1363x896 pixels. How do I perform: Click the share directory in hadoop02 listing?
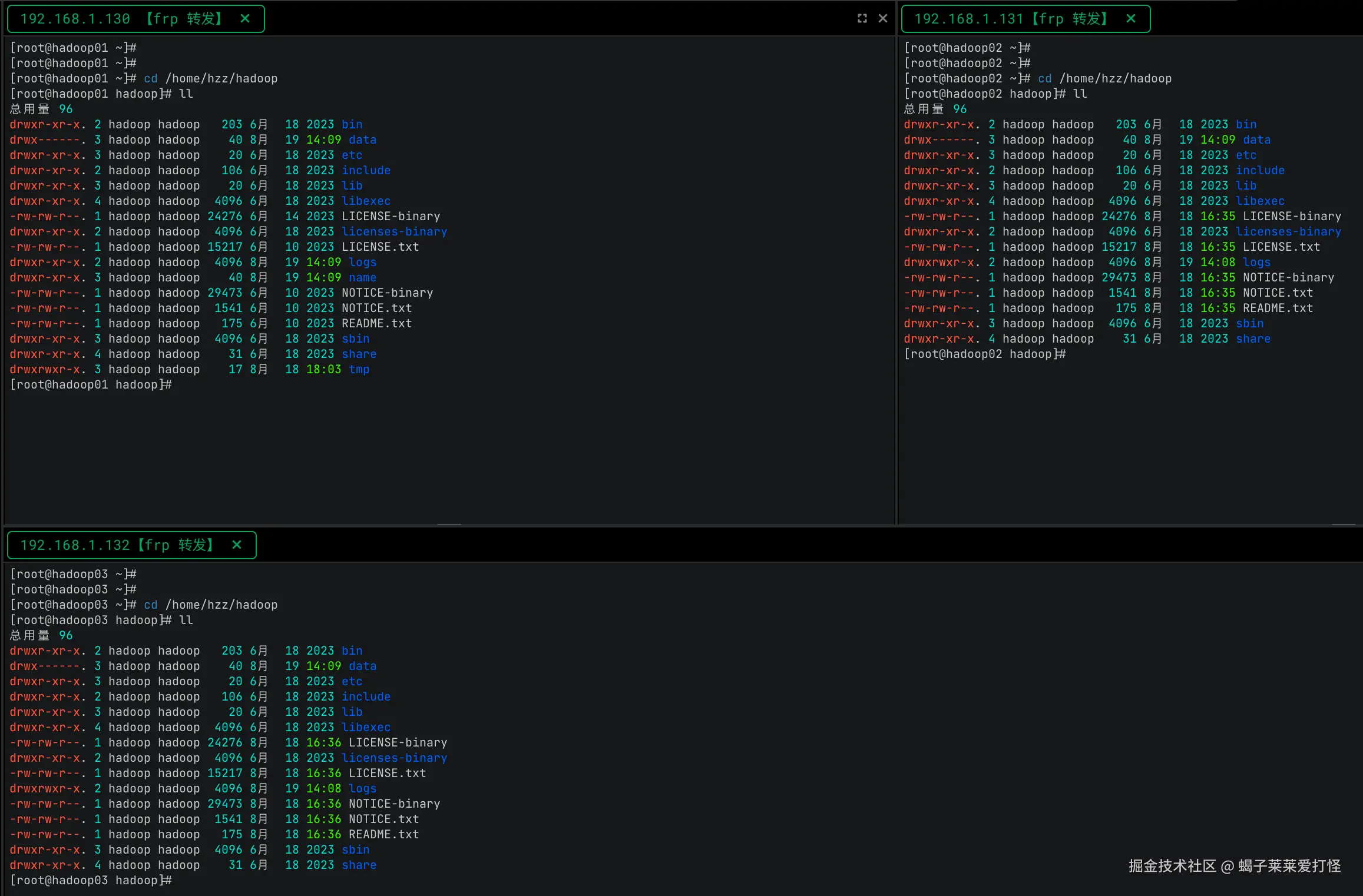(x=1253, y=339)
